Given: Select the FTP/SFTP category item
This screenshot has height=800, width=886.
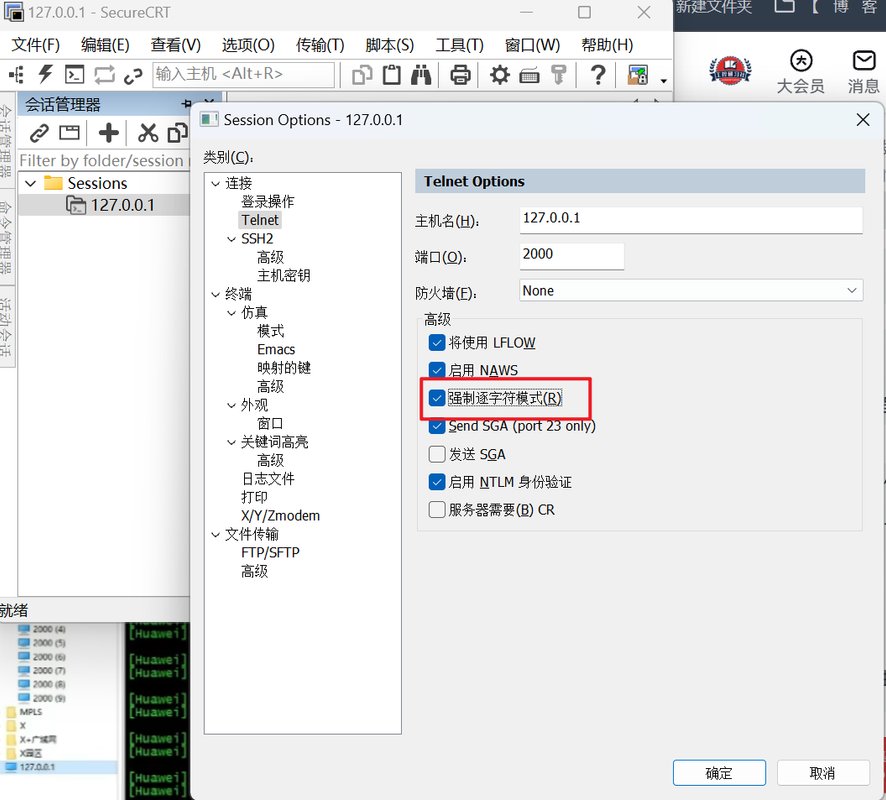Looking at the screenshot, I should (270, 553).
